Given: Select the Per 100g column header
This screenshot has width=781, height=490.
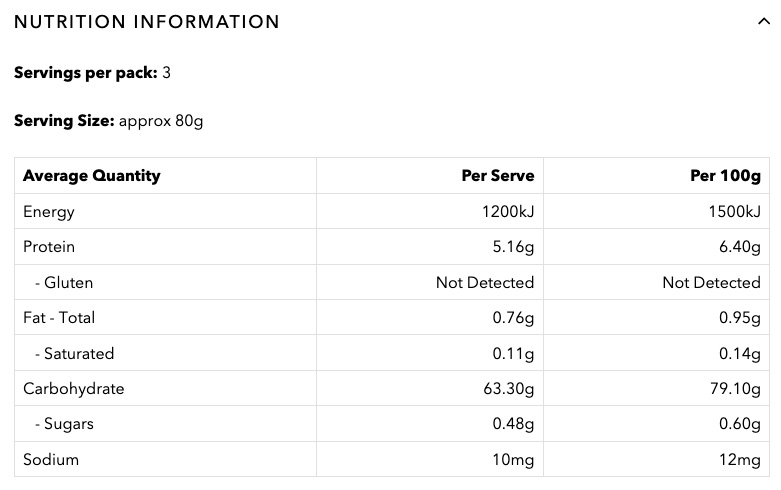Looking at the screenshot, I should point(725,176).
